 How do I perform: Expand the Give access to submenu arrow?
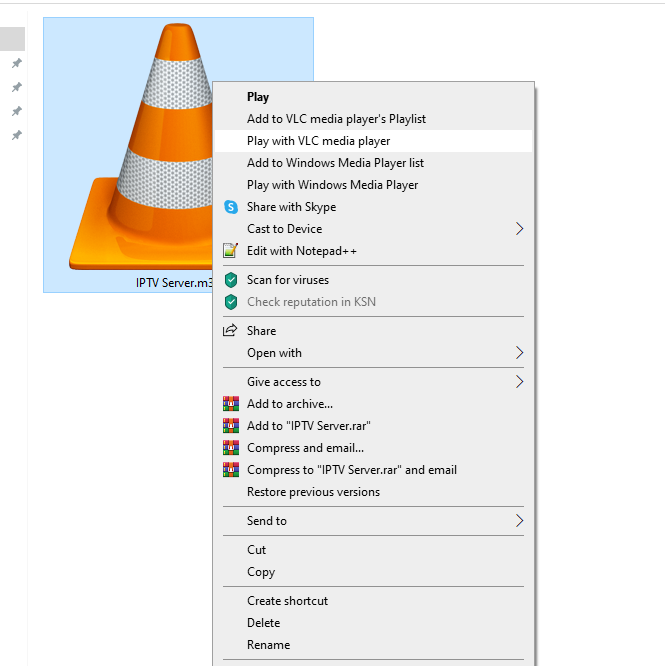pyautogui.click(x=519, y=381)
